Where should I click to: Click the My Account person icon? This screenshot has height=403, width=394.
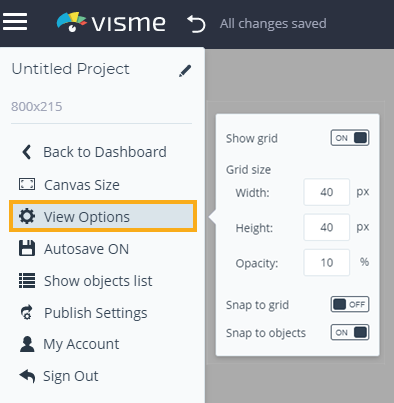(x=27, y=344)
